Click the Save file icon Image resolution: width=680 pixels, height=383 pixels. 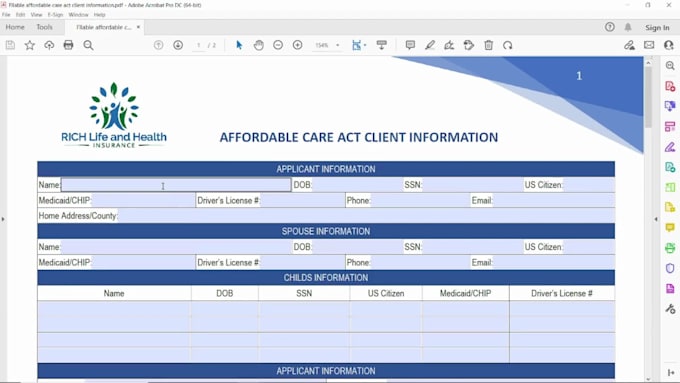tap(10, 45)
